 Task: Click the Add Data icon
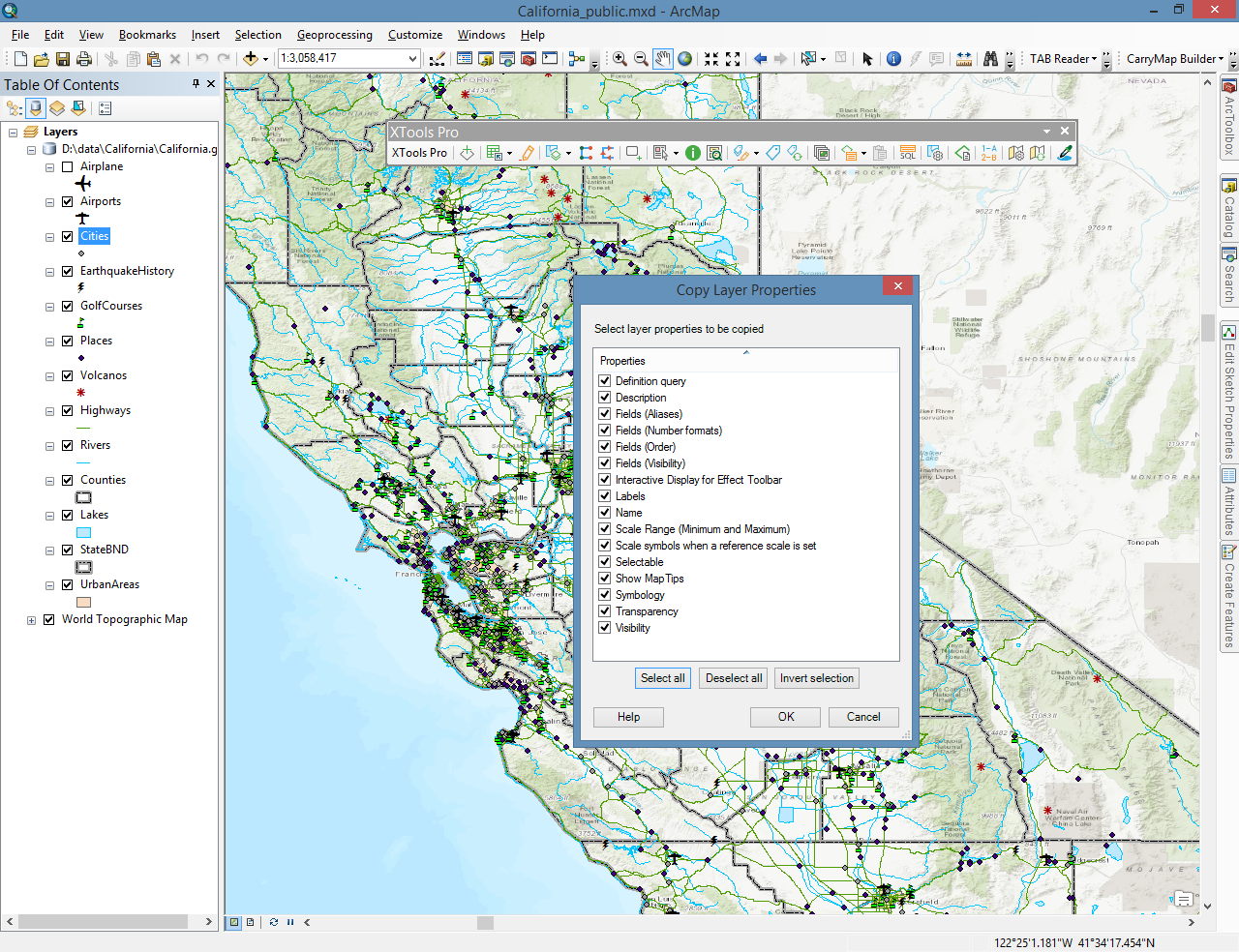(251, 59)
